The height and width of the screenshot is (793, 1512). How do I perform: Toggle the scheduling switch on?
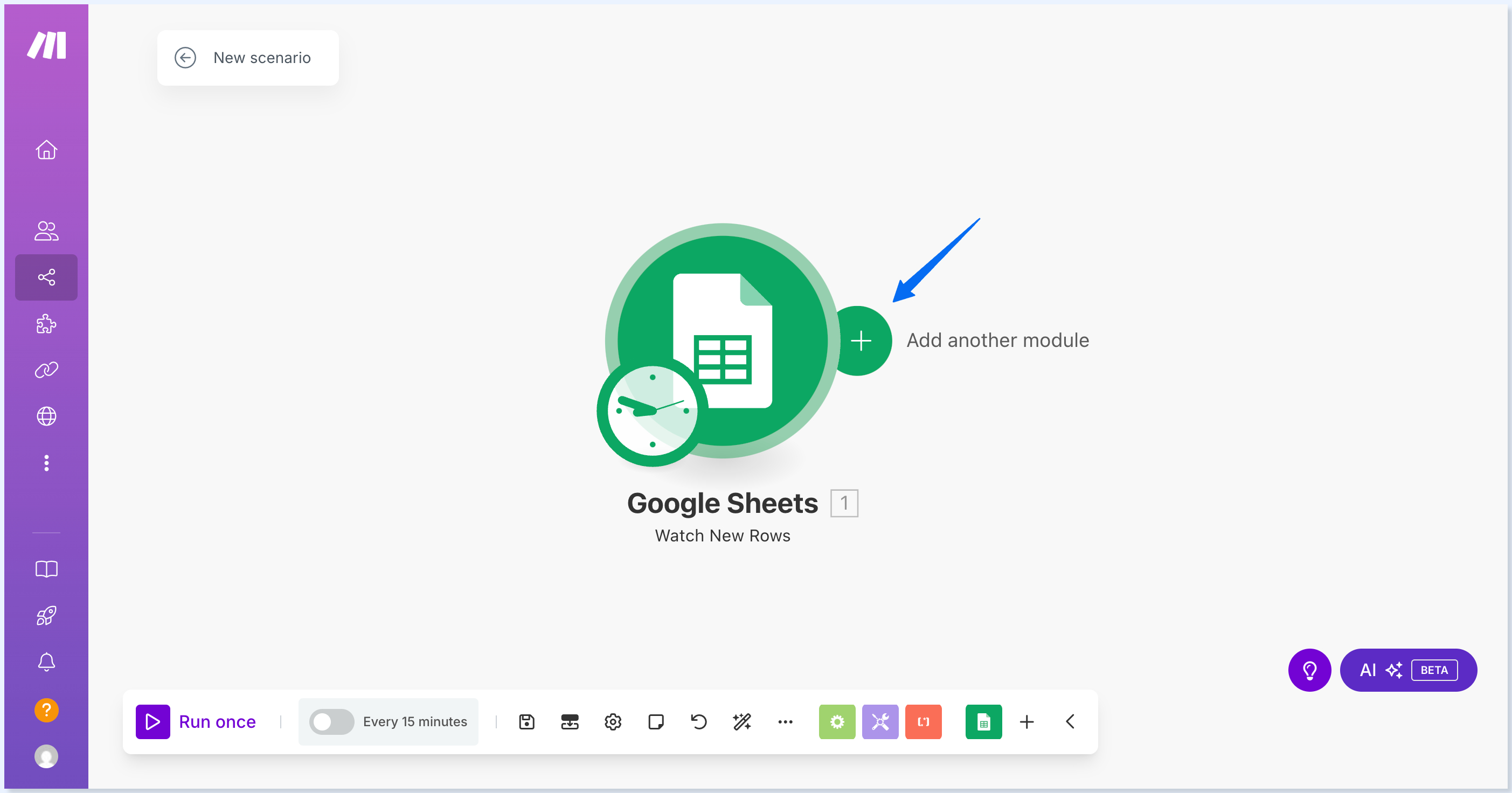point(331,721)
